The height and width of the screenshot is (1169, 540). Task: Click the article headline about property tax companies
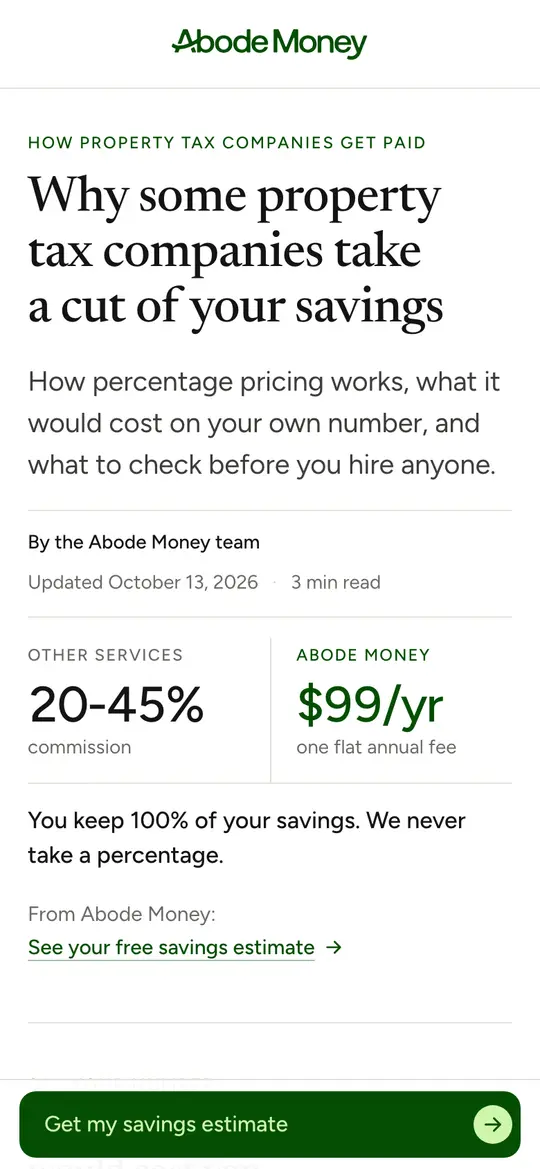click(x=236, y=251)
